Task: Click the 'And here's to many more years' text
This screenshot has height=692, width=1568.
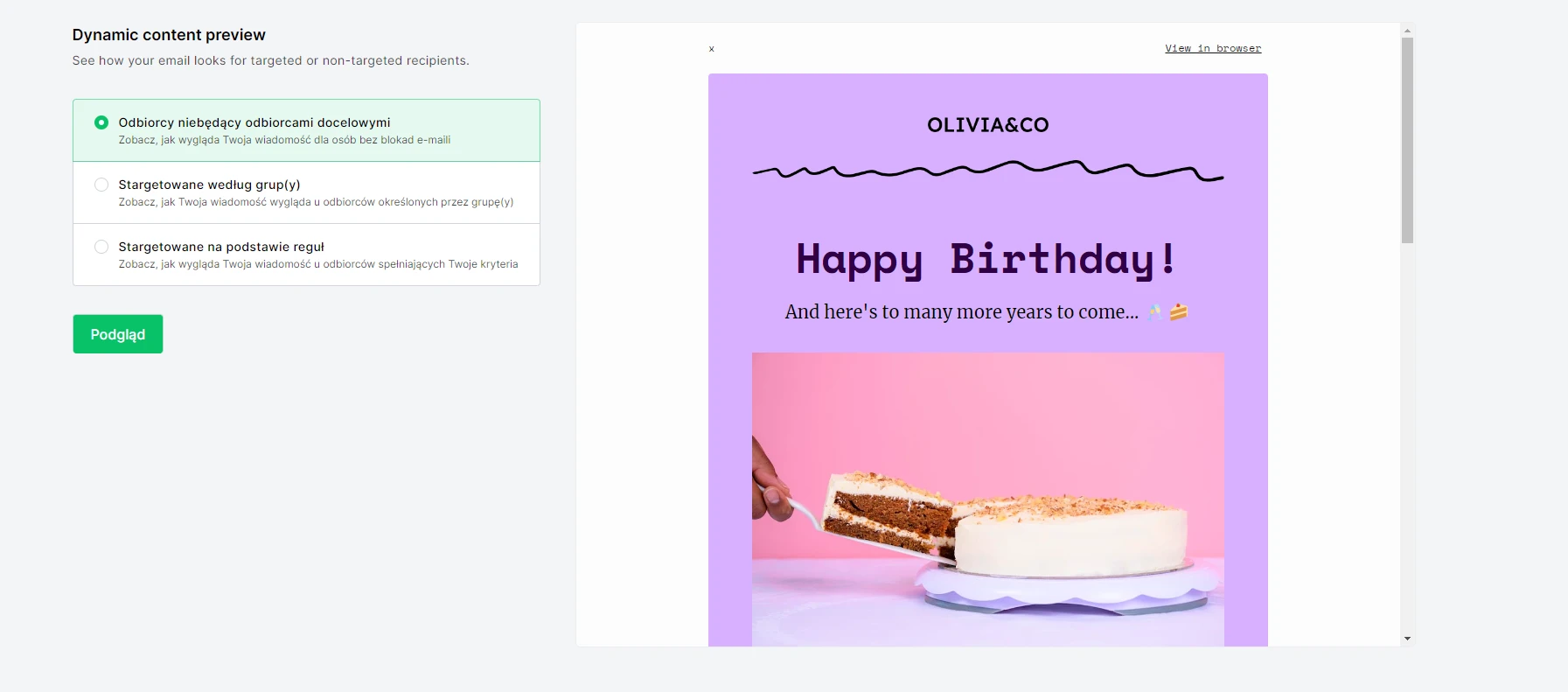Action: coord(961,312)
